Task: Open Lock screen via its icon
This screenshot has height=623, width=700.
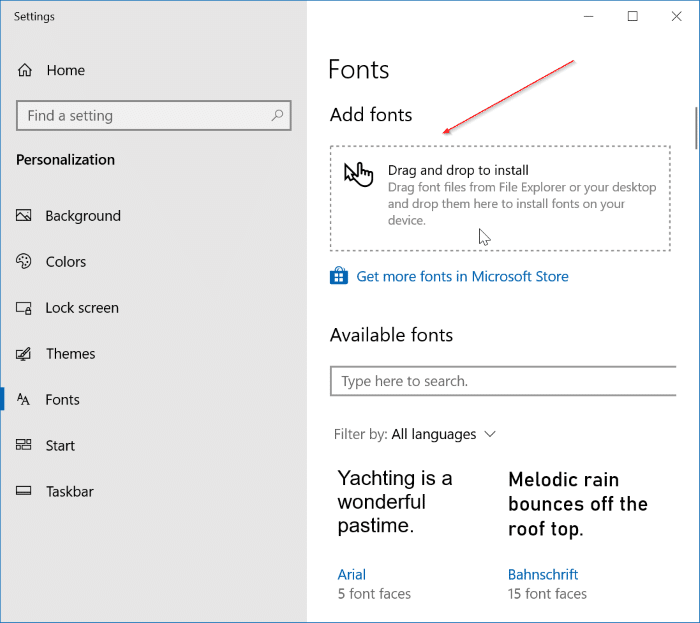Action: (x=25, y=308)
